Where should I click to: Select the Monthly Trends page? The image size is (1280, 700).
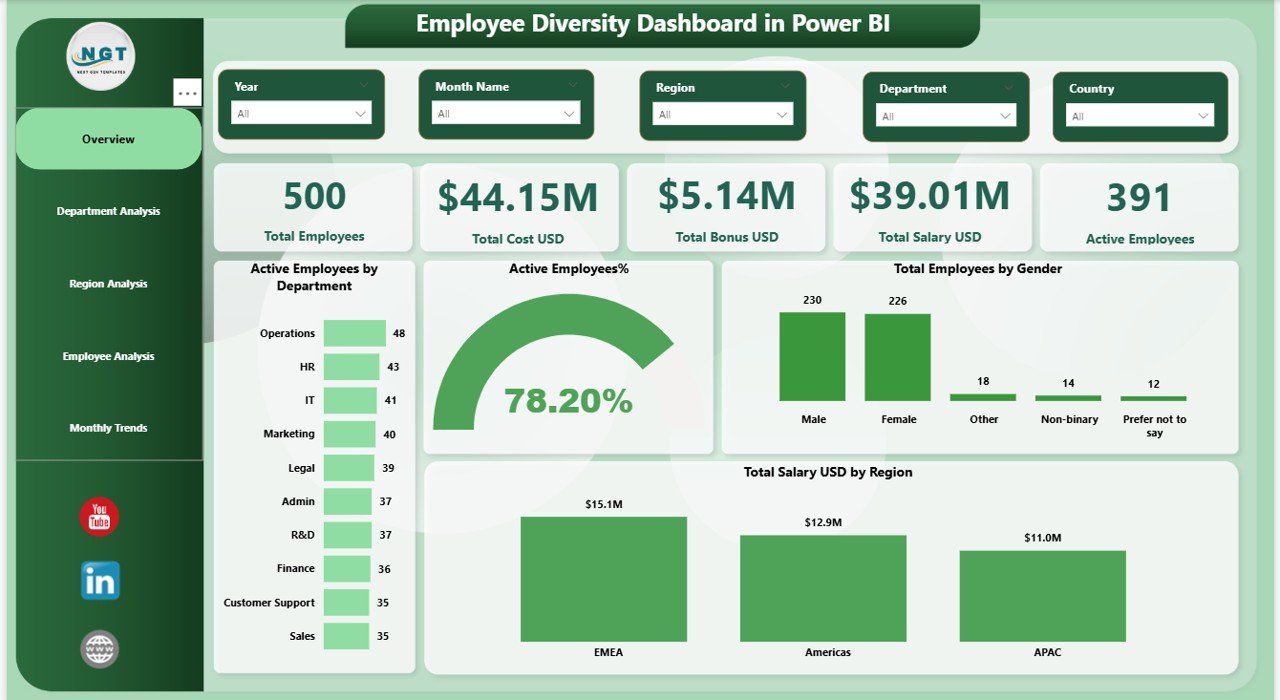[108, 427]
